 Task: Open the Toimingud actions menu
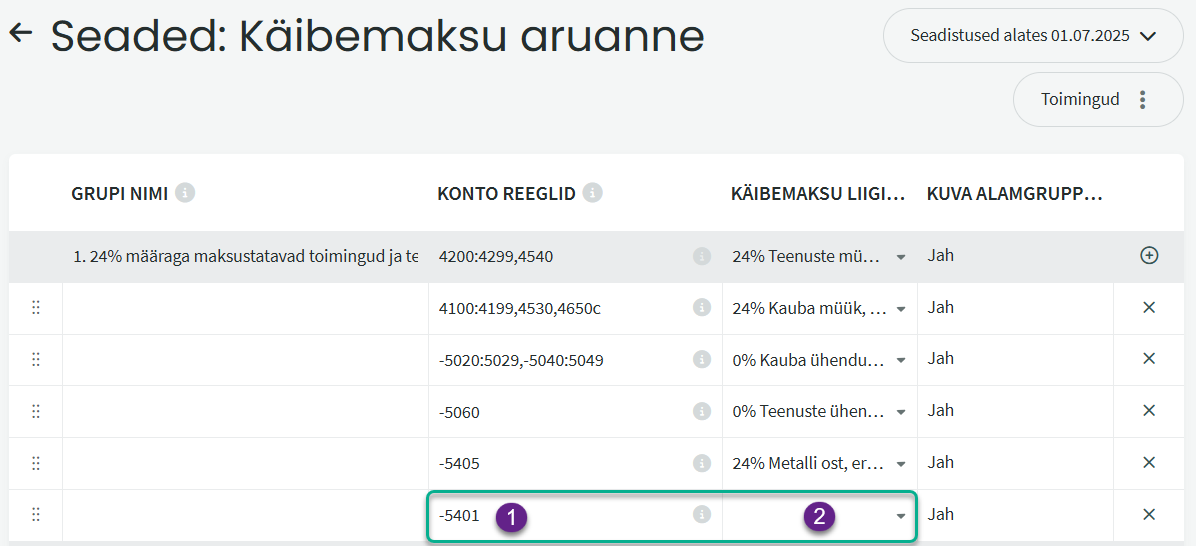[x=1097, y=99]
